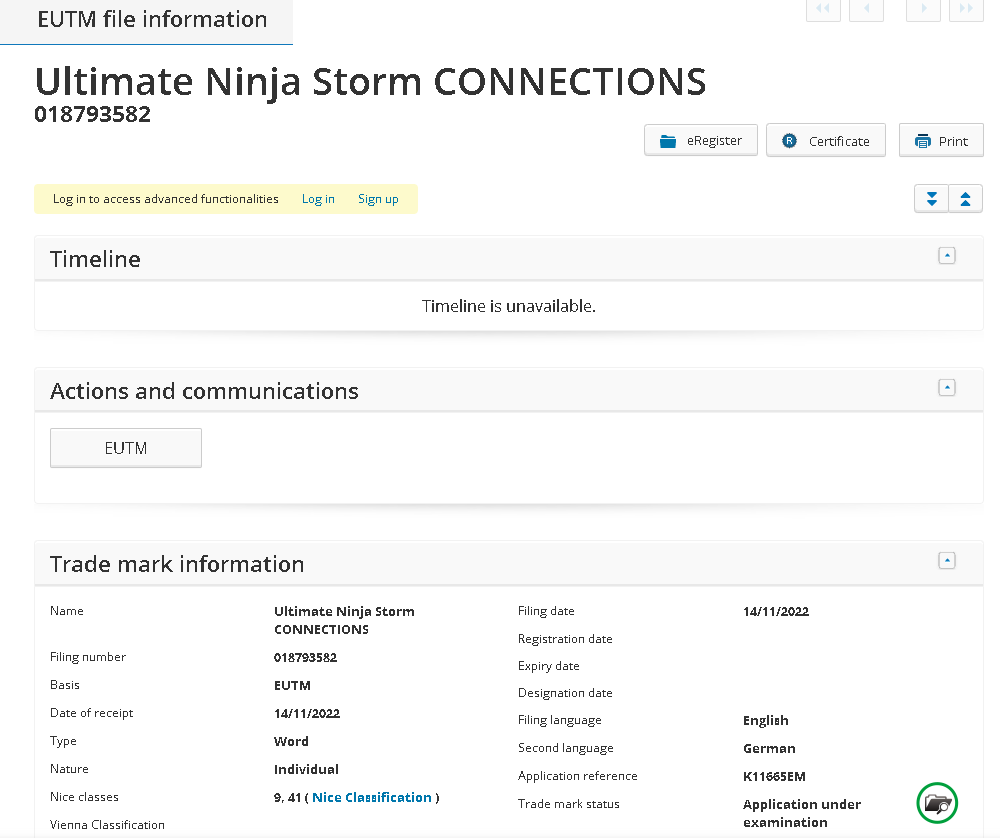
Task: Go to the previous trade mark result
Action: pos(866,9)
